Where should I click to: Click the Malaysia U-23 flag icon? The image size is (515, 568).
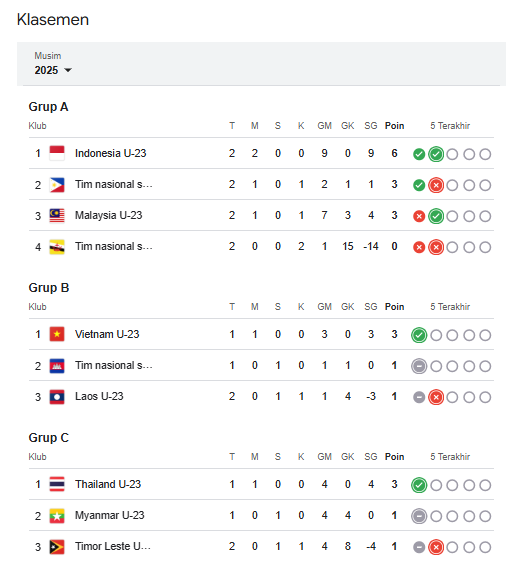click(57, 216)
